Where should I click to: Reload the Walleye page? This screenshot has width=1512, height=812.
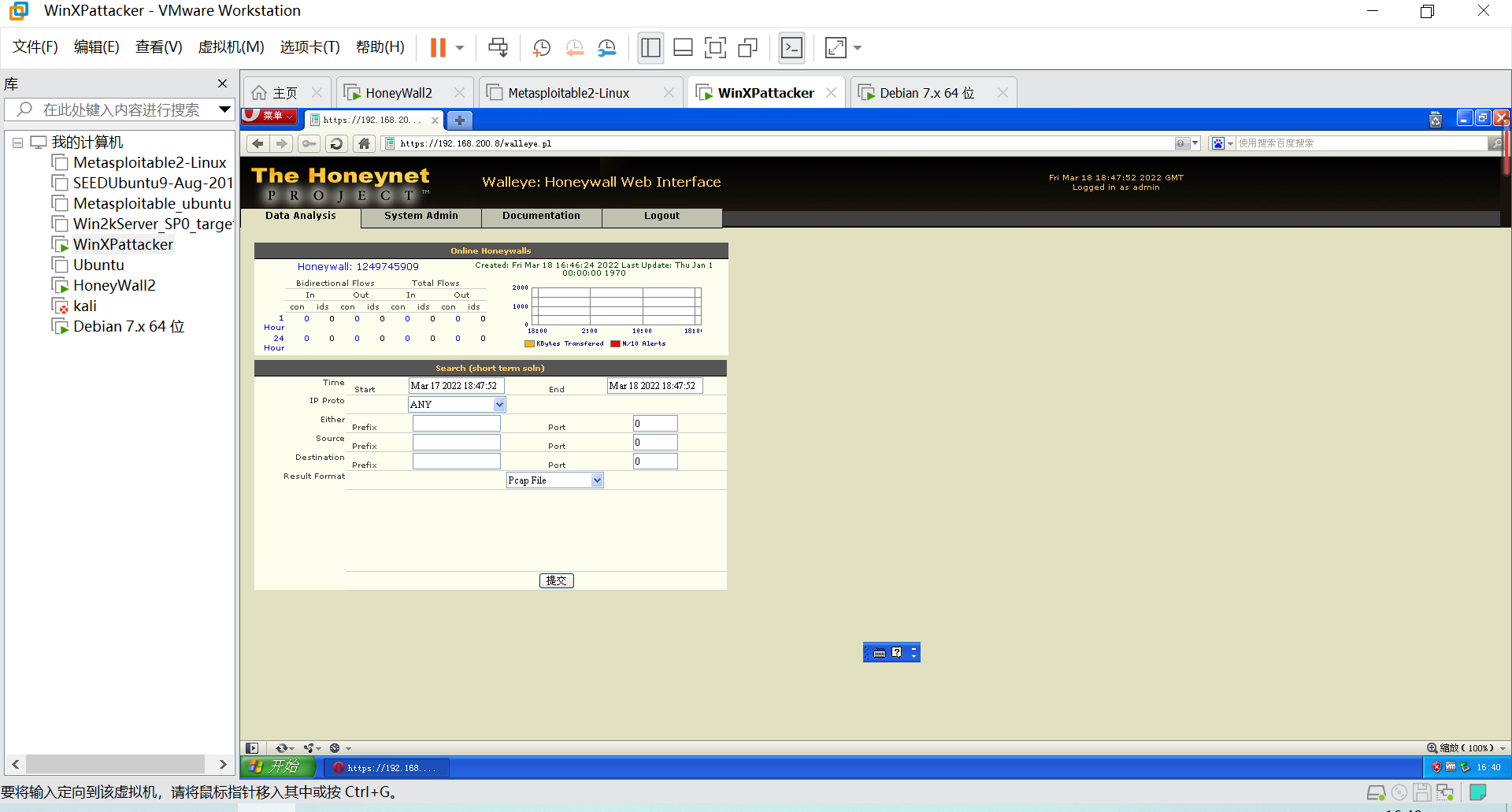click(x=336, y=143)
